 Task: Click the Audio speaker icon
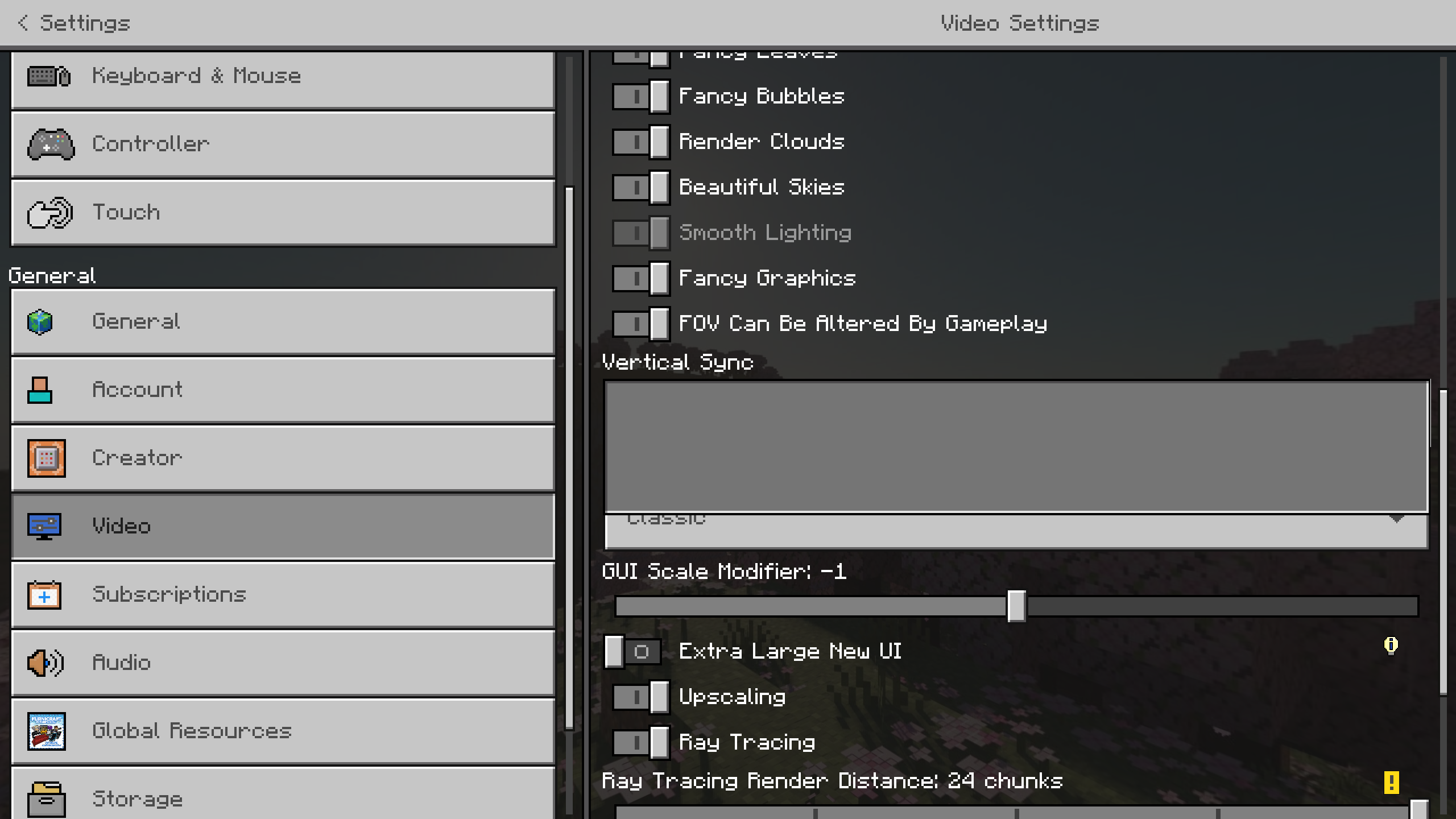pos(45,663)
